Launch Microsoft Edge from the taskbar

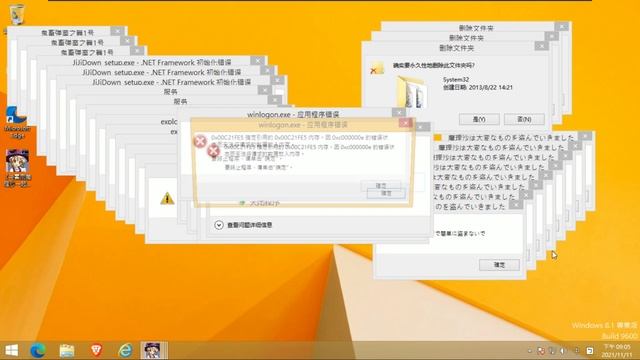click(38, 350)
